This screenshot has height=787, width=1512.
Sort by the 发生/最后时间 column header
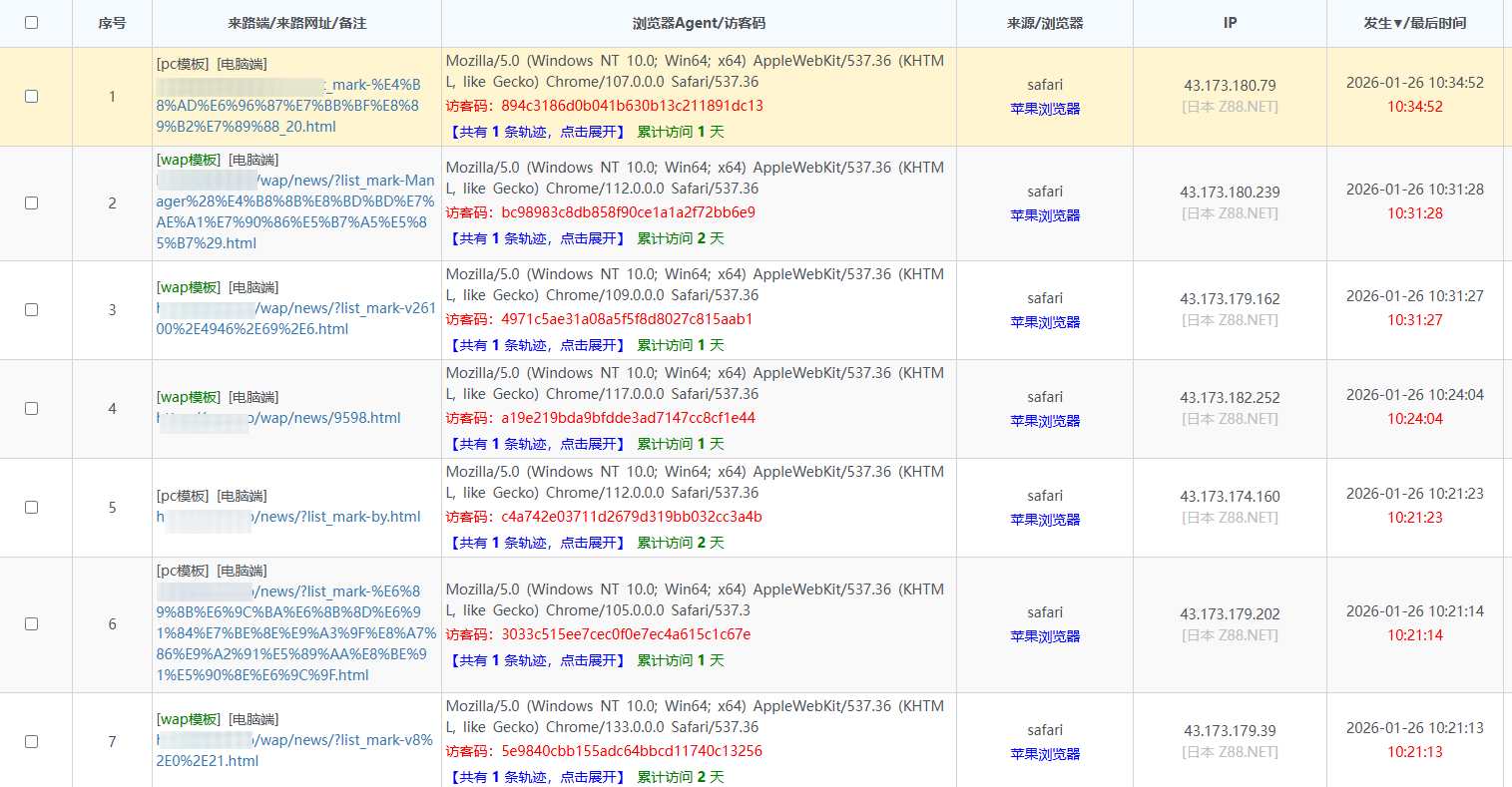(x=1414, y=23)
